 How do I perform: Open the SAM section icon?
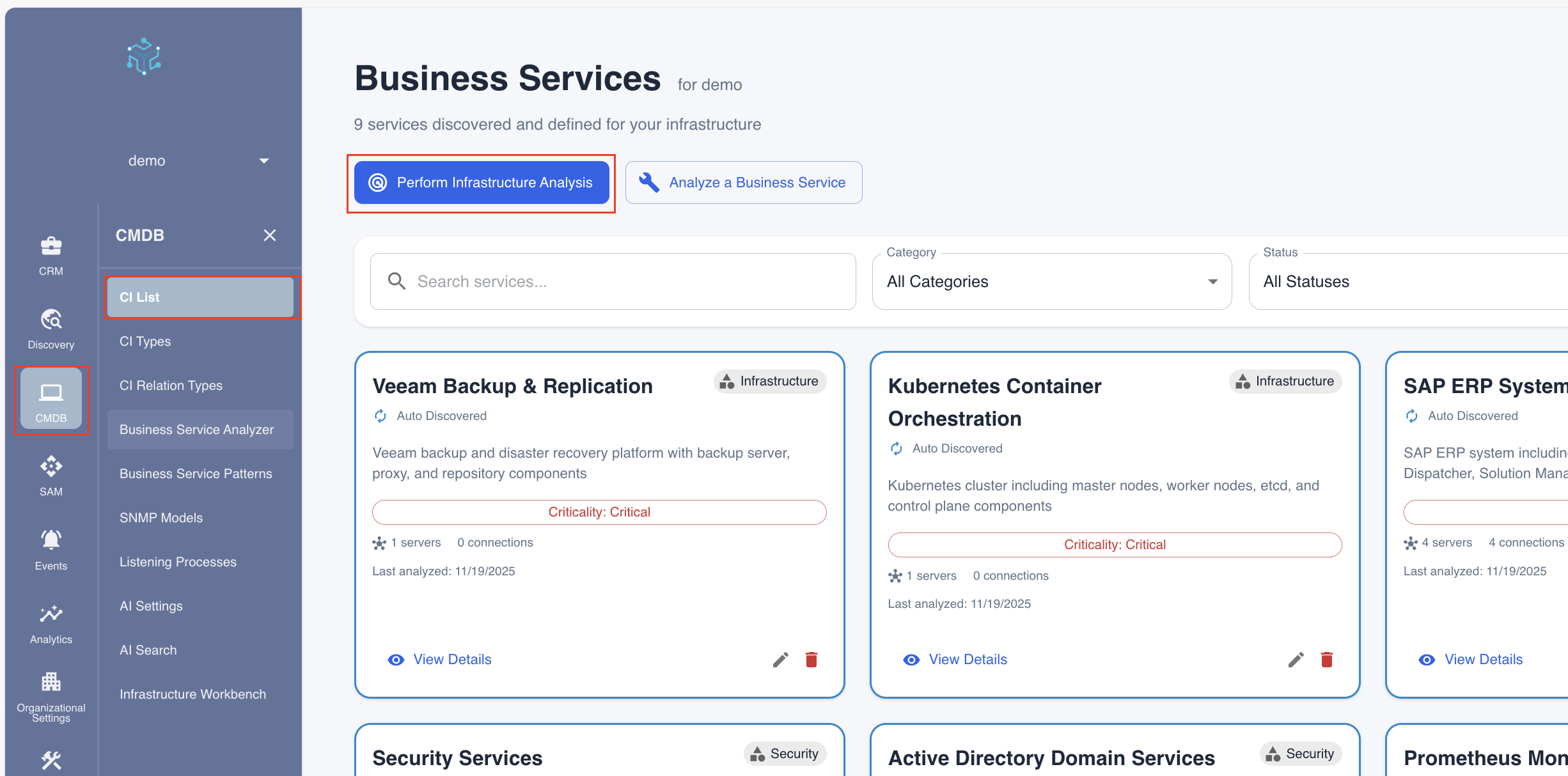[x=51, y=473]
